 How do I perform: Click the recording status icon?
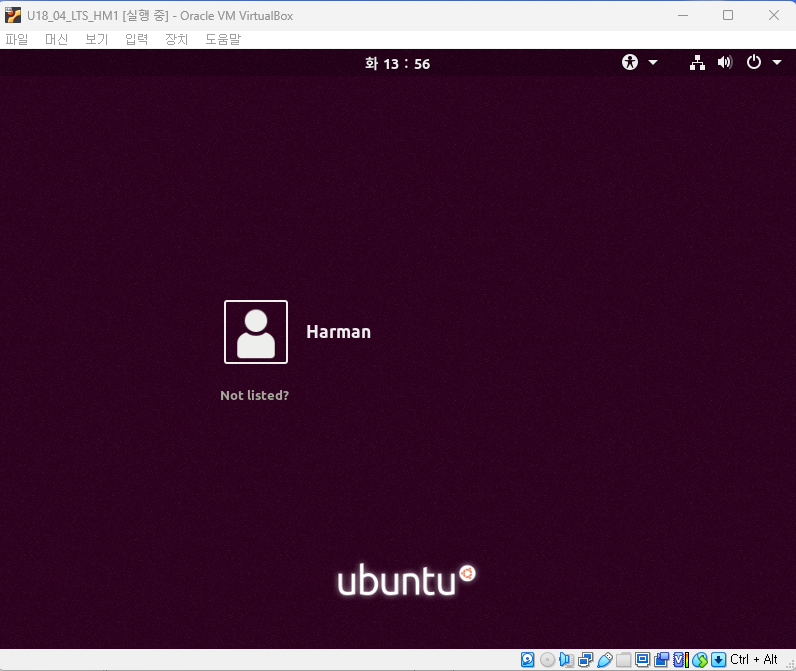pos(661,659)
